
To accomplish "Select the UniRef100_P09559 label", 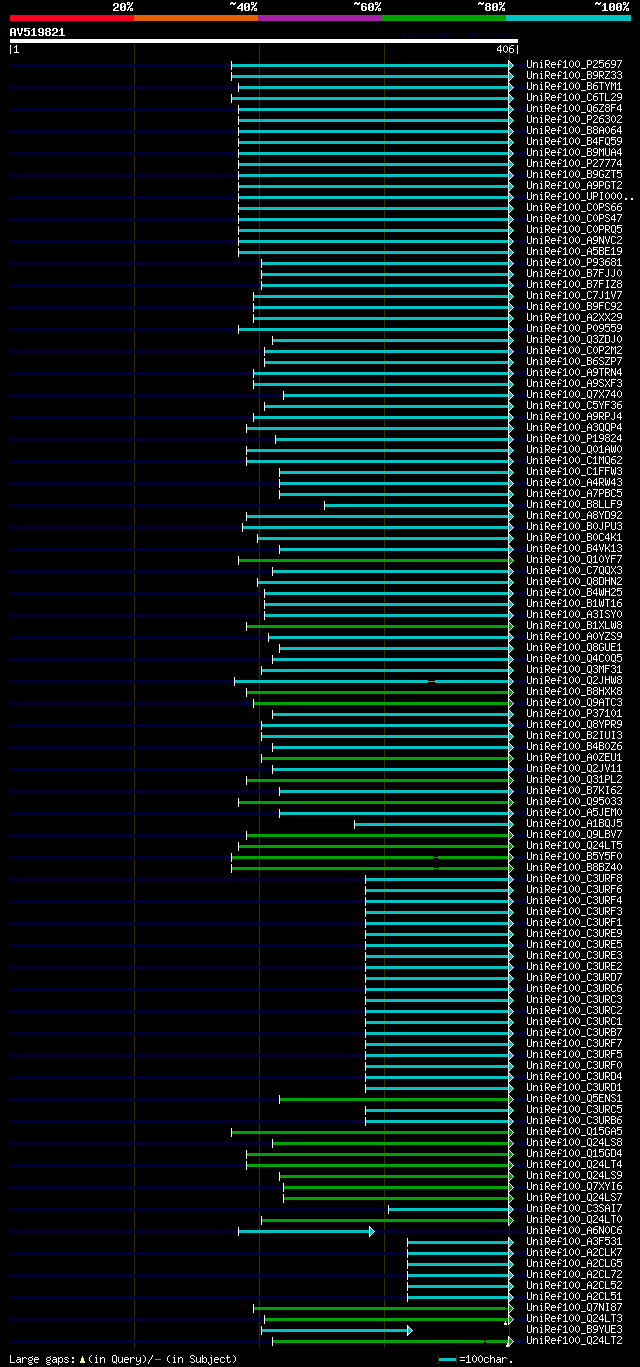I will 574,329.
